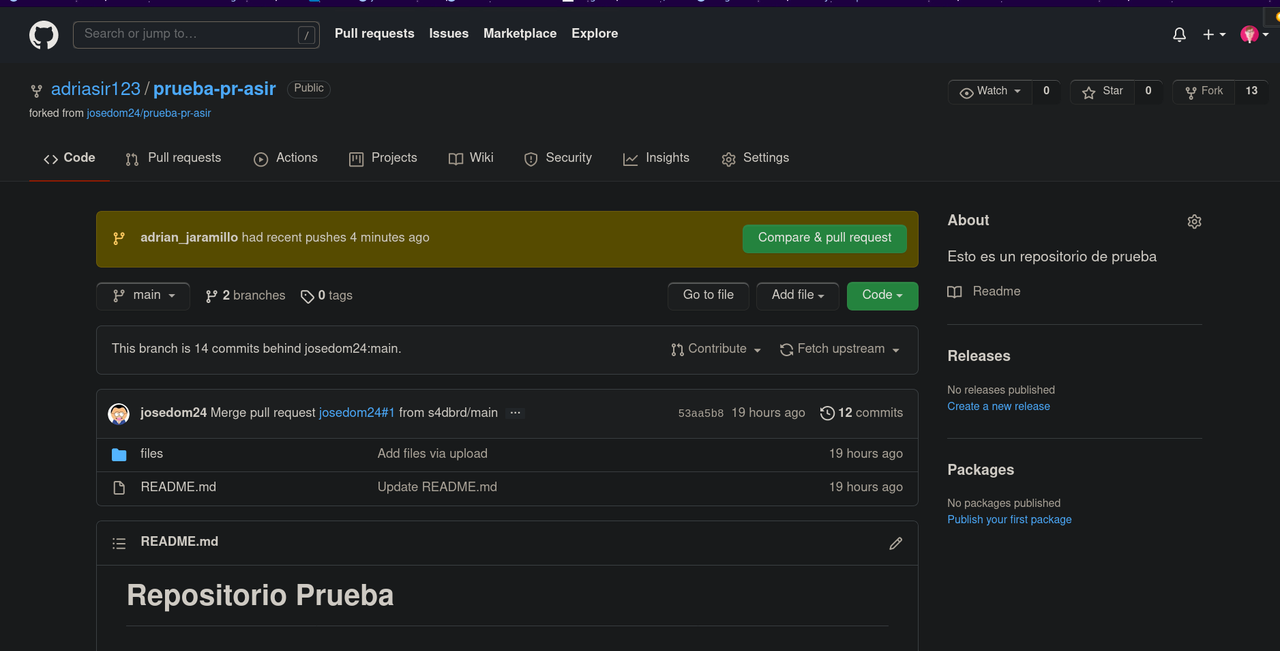Click the Compare & pull request button
1280x651 pixels.
coord(825,238)
